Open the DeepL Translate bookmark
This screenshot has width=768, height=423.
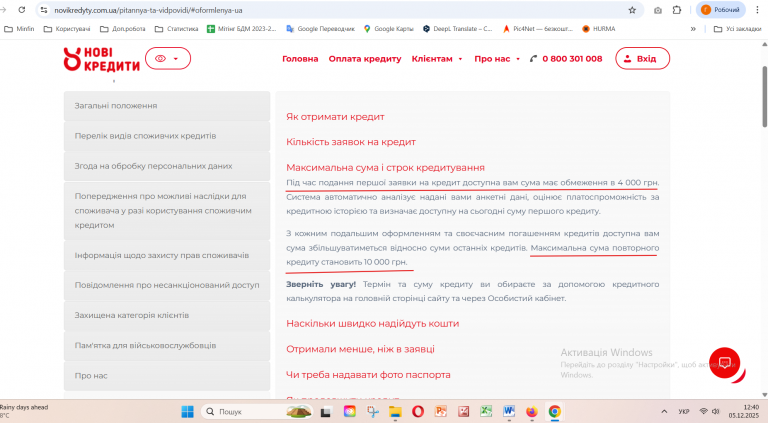457,29
